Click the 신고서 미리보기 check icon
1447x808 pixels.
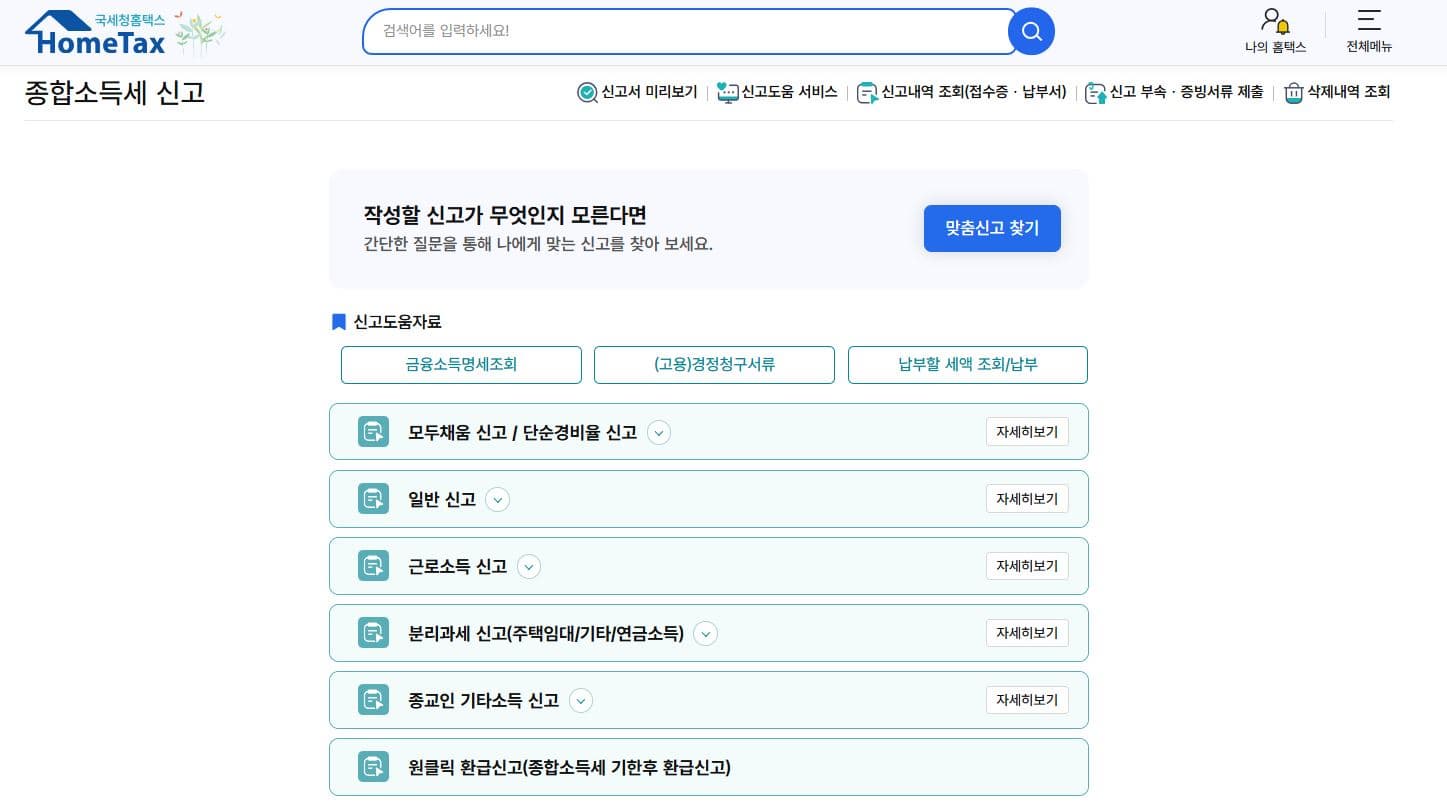pyautogui.click(x=587, y=93)
